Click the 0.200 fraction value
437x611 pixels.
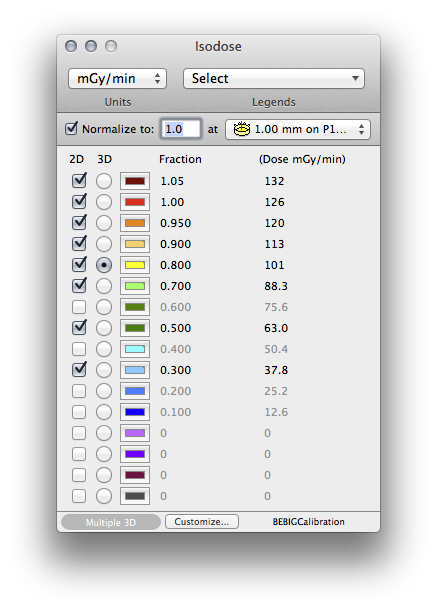point(176,391)
